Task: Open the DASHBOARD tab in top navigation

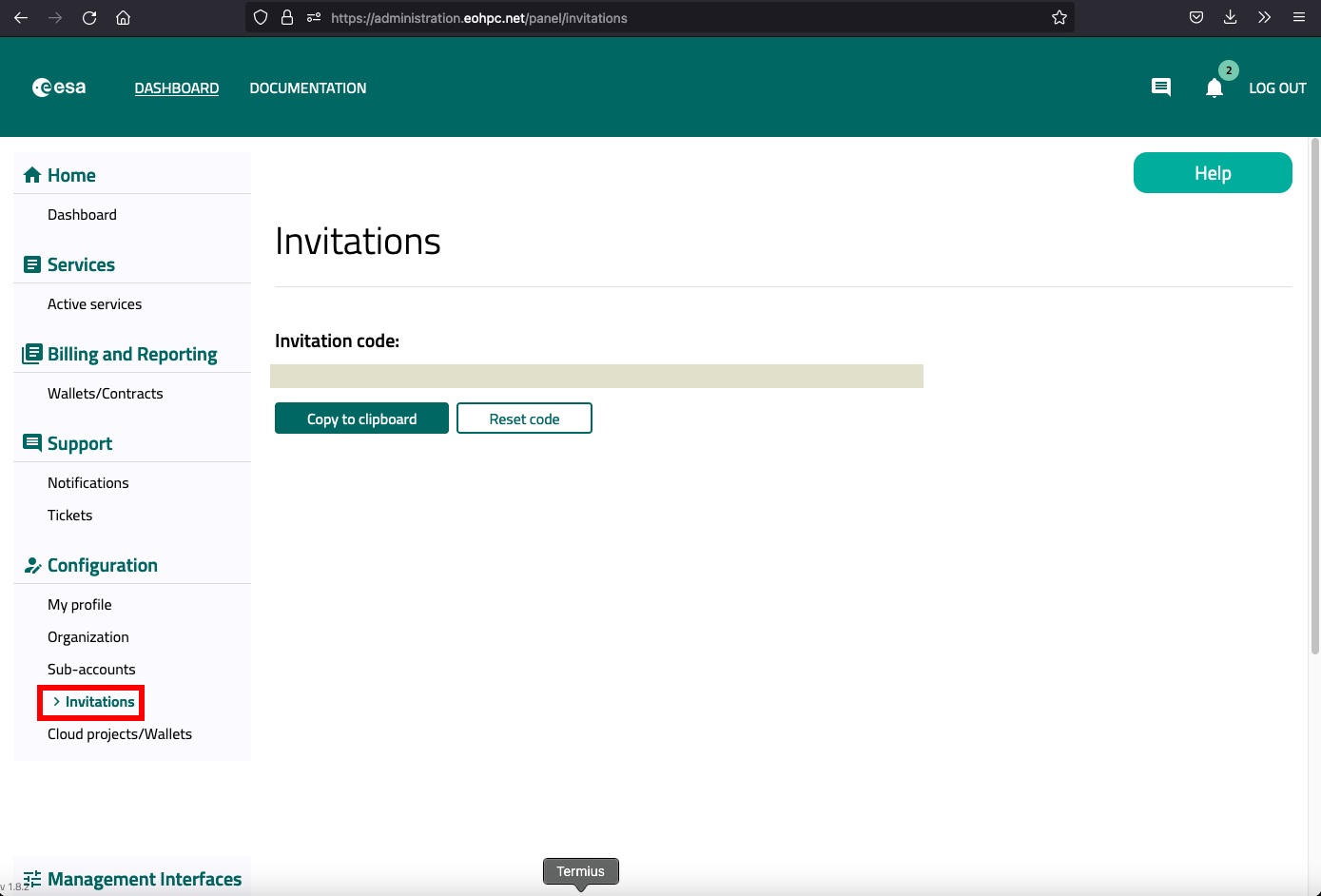Action: point(177,88)
